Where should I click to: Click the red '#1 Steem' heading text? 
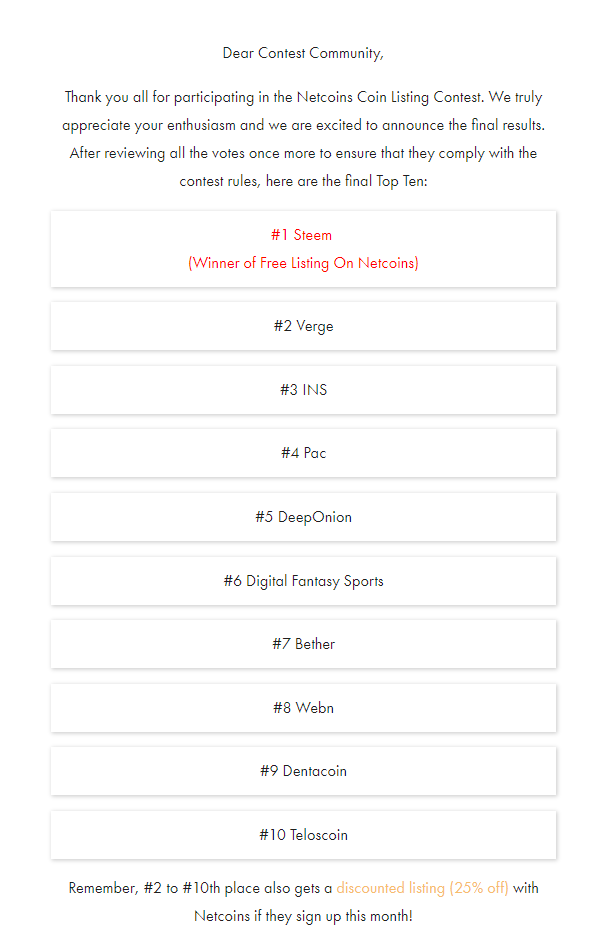[301, 235]
